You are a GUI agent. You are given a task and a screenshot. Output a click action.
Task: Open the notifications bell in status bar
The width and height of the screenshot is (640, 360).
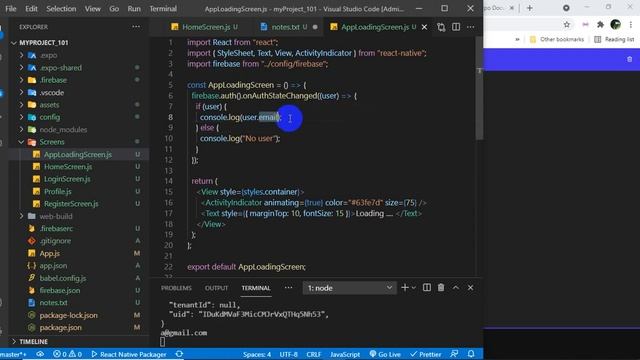point(471,354)
